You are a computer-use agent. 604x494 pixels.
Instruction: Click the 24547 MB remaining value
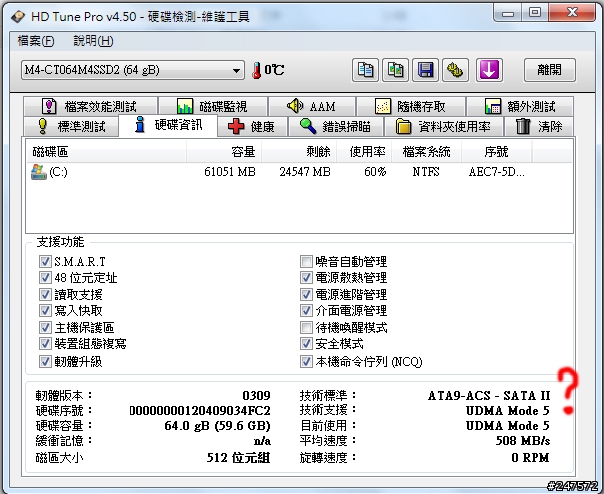point(305,172)
